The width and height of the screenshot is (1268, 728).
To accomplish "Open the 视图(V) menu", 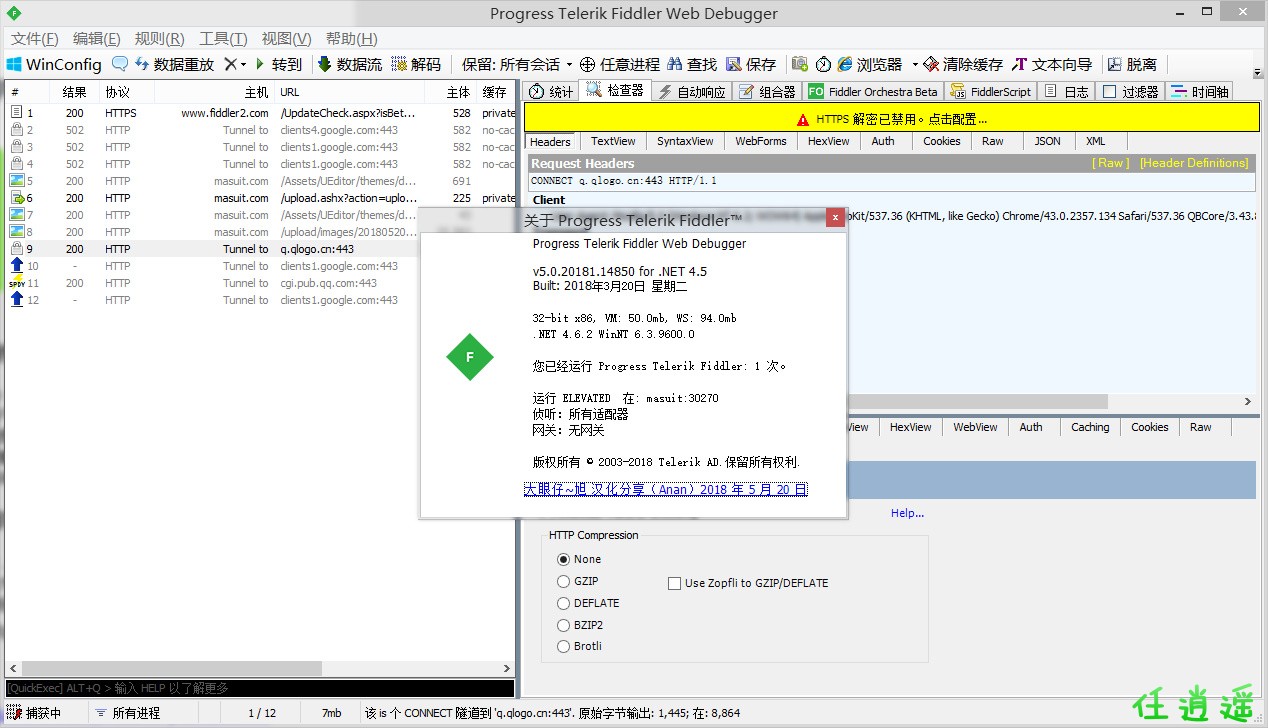I will (286, 38).
